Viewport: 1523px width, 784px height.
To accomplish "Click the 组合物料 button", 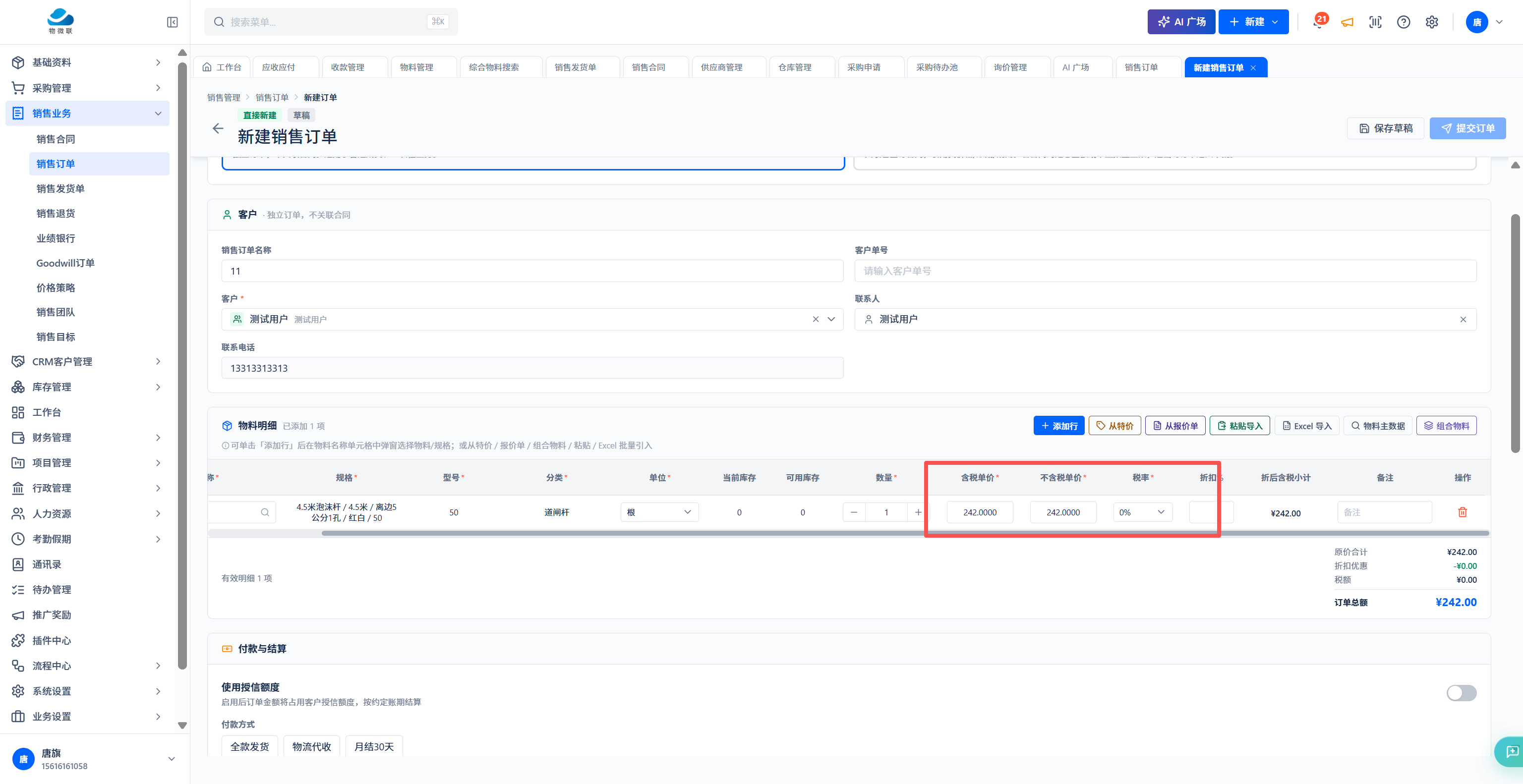I will coord(1446,426).
